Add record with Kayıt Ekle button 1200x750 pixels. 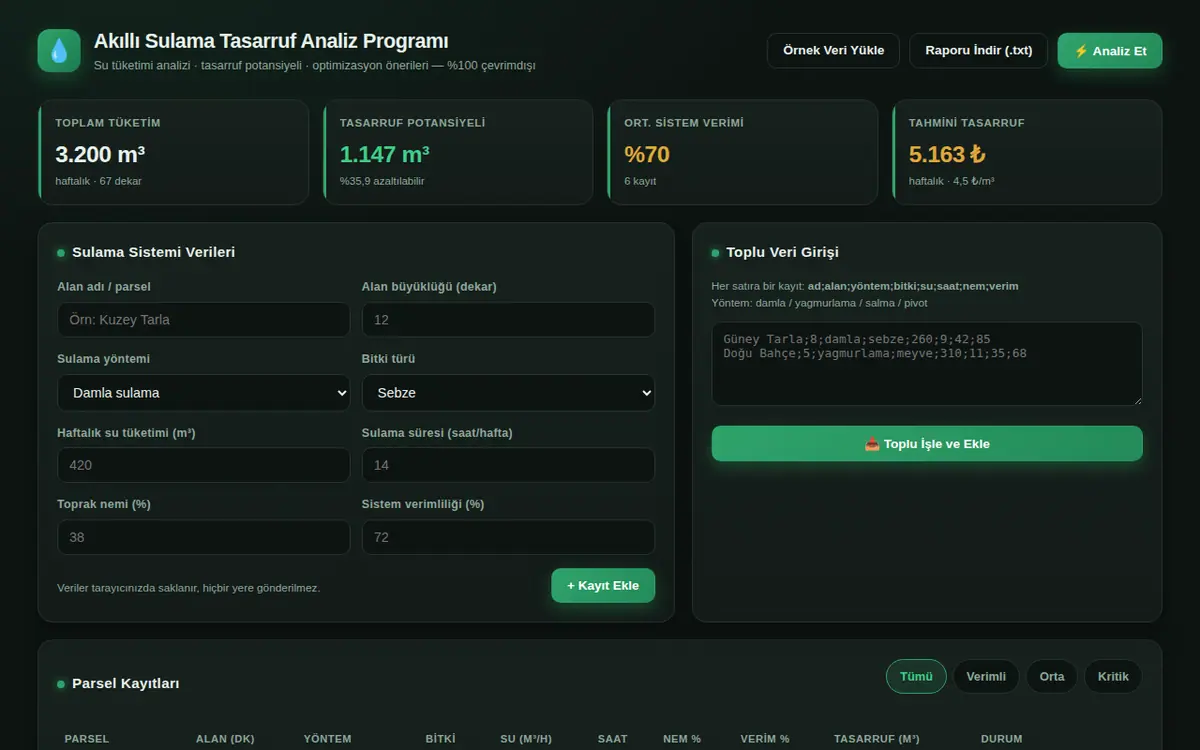[603, 586]
